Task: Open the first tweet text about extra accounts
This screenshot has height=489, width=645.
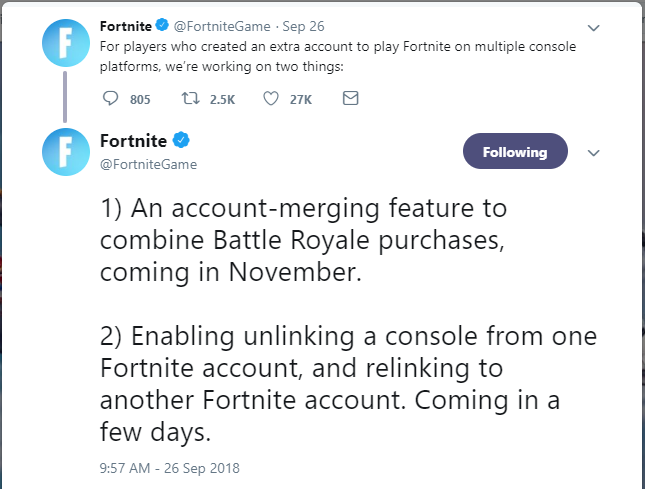Action: (338, 56)
